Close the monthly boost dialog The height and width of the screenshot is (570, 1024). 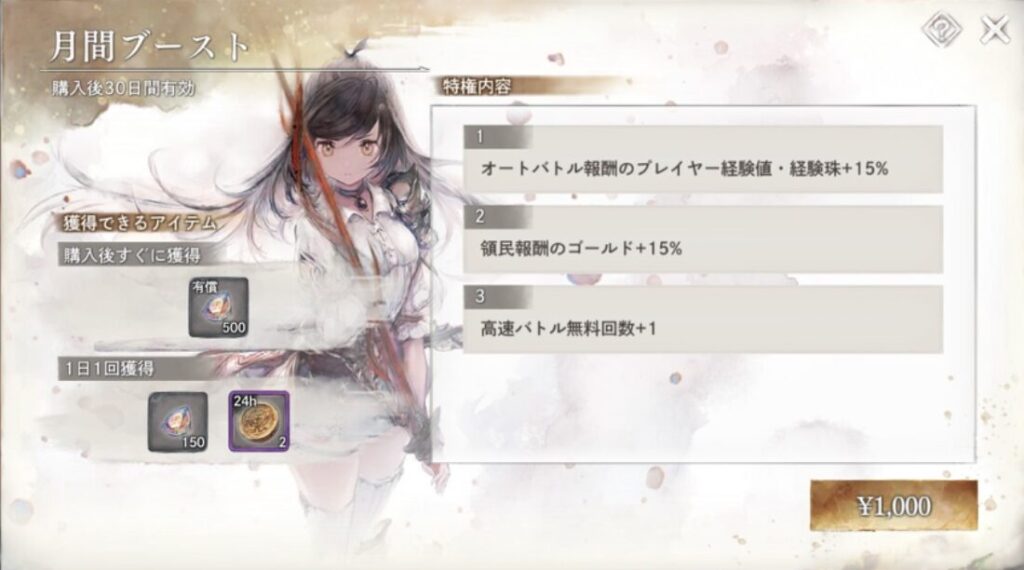995,29
